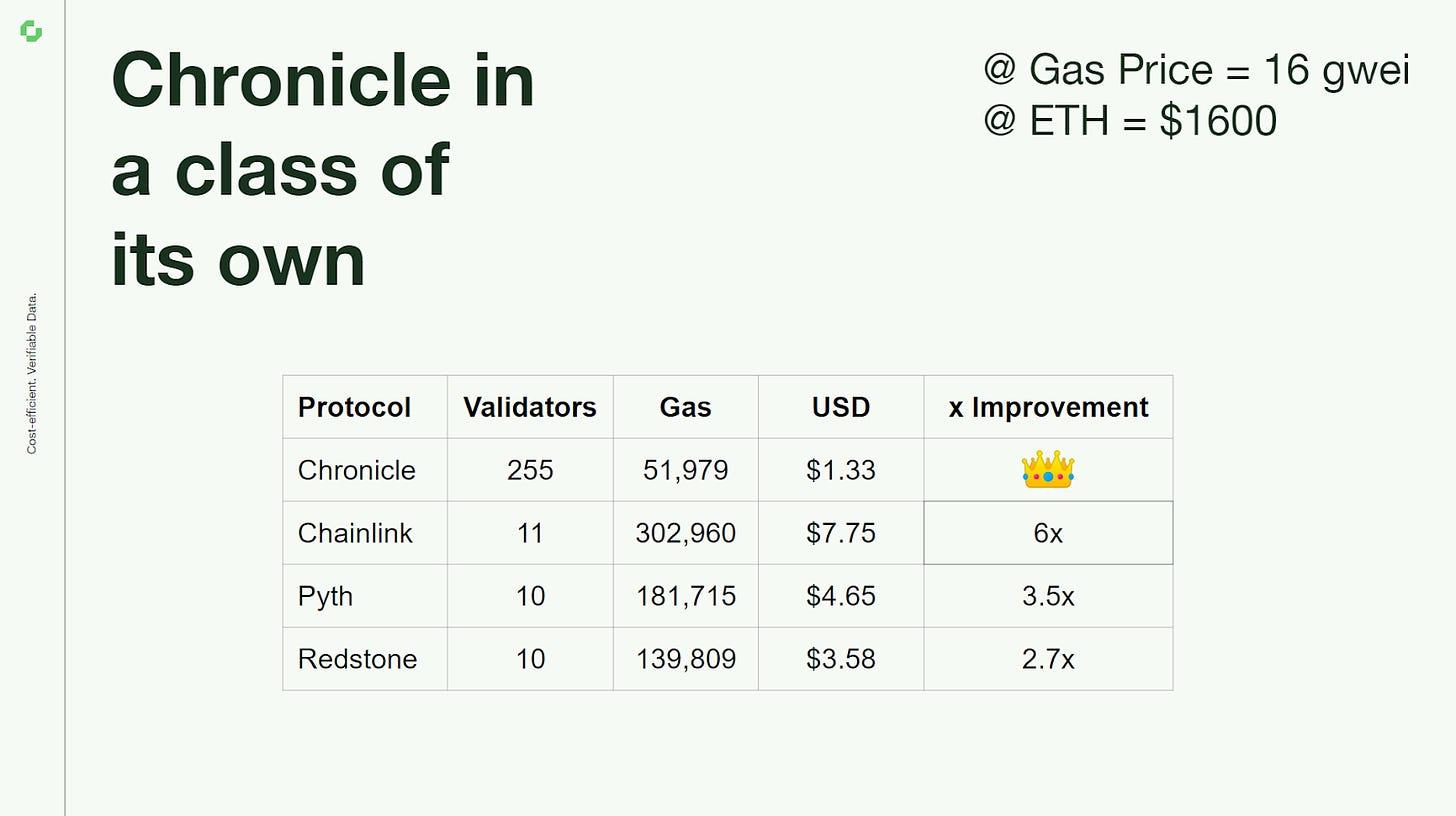Click the Chronicle protocol name cell

click(356, 470)
